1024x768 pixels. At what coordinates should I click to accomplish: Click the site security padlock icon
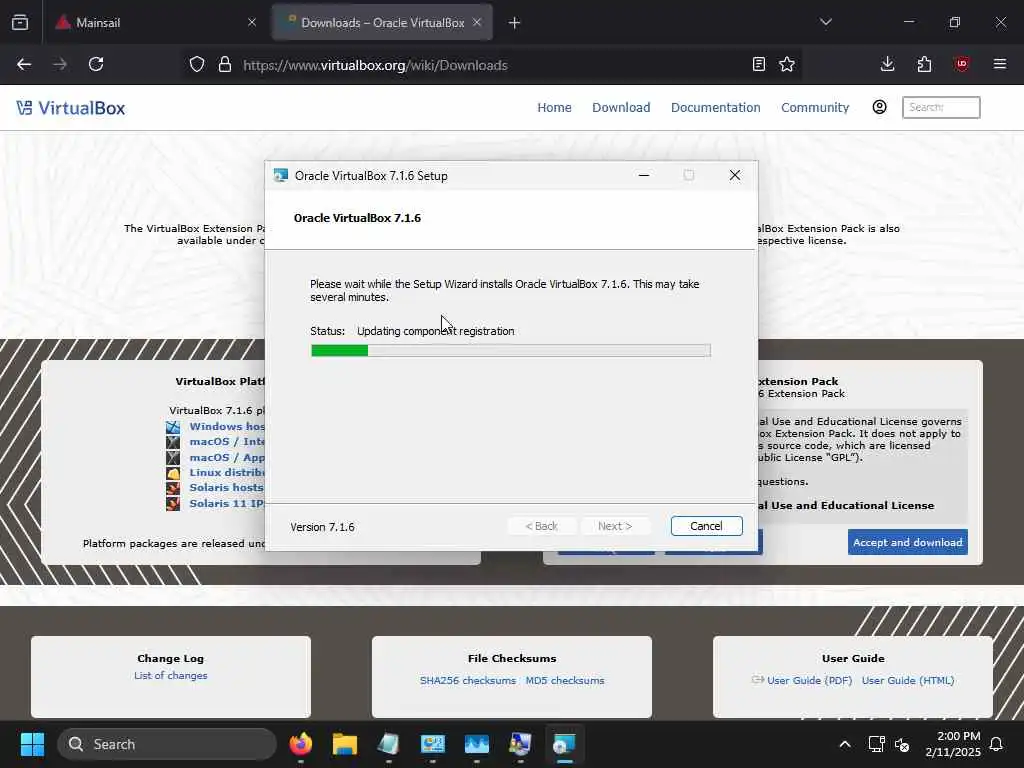(x=225, y=64)
